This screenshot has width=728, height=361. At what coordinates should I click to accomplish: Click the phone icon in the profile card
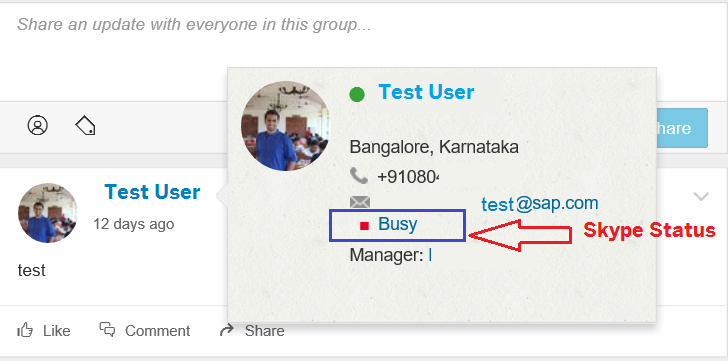358,176
